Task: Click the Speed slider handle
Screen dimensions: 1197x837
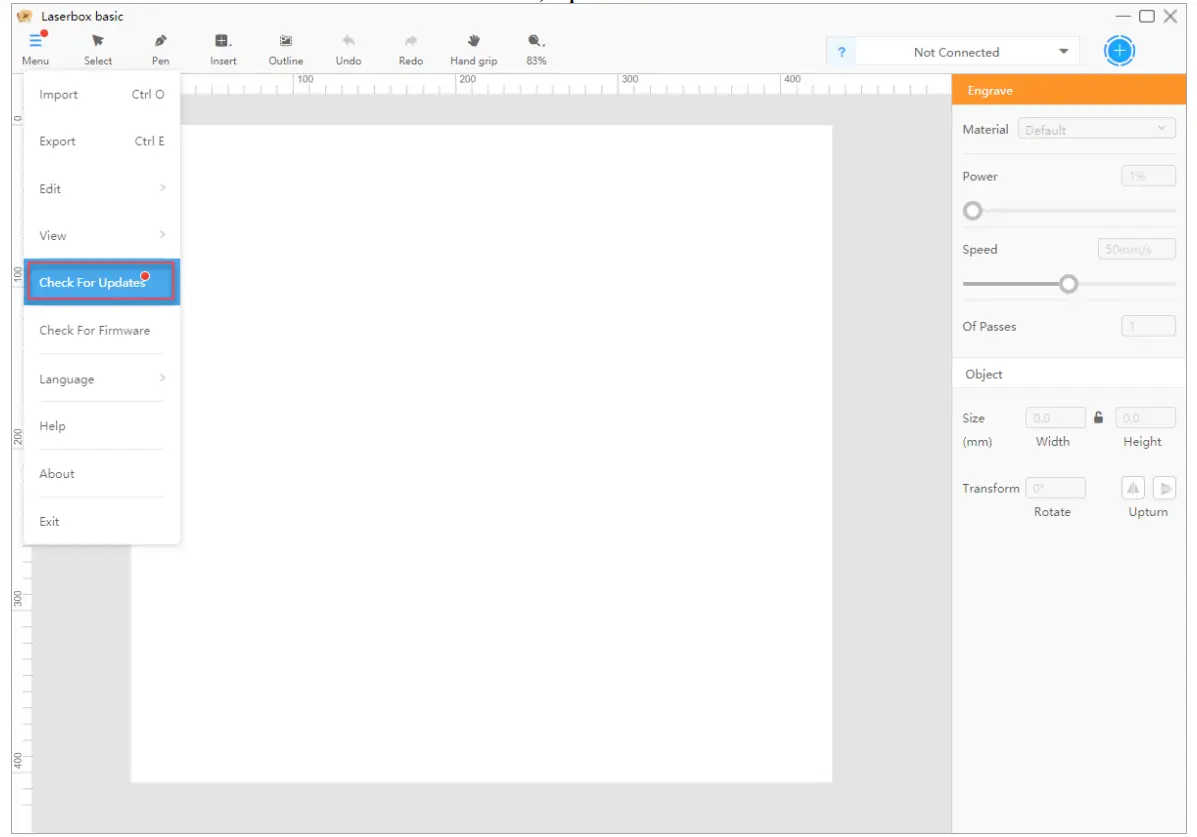Action: pos(1068,284)
